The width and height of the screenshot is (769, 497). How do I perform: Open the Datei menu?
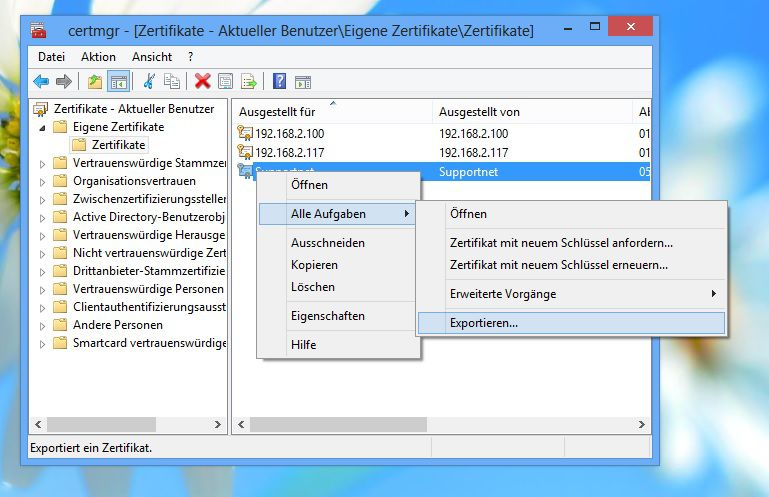[51, 57]
